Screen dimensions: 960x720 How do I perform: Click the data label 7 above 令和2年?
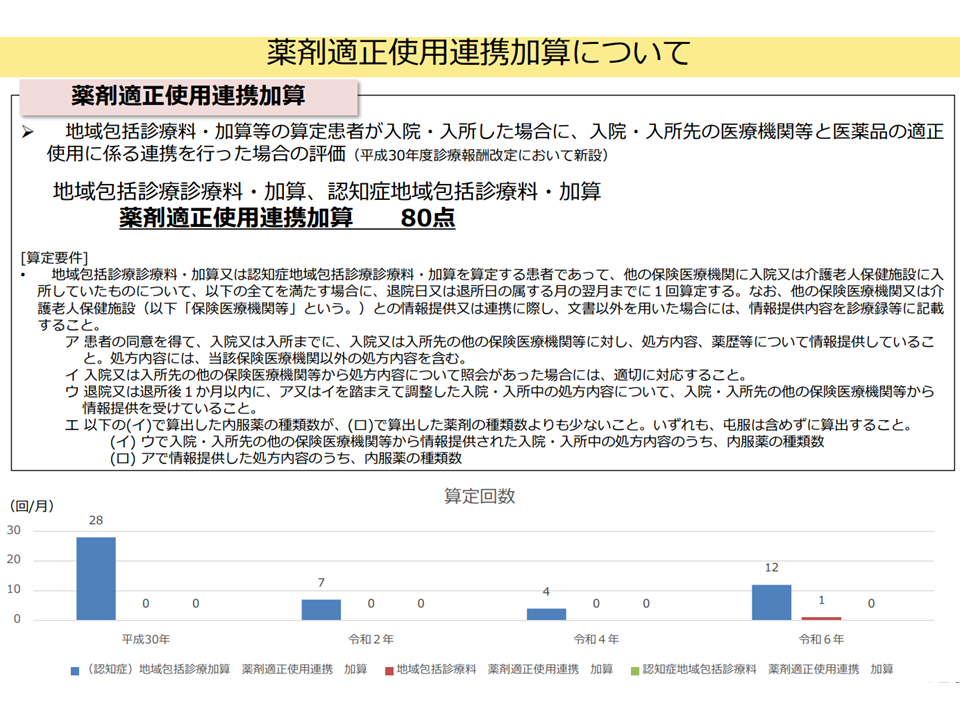pos(321,583)
